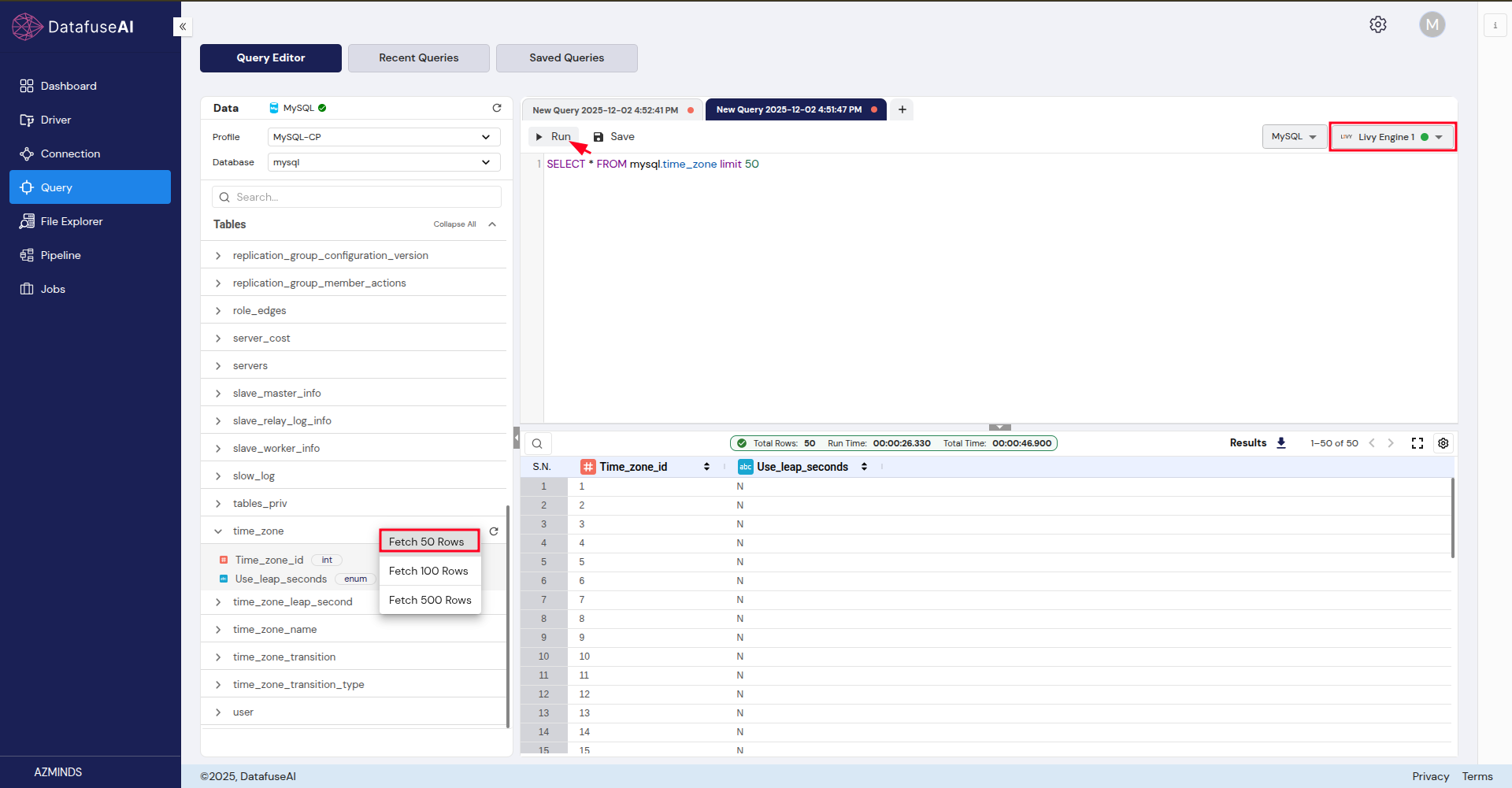Select Fetch 100 Rows from the menu
Screen dimensions: 1512x788
click(429, 571)
